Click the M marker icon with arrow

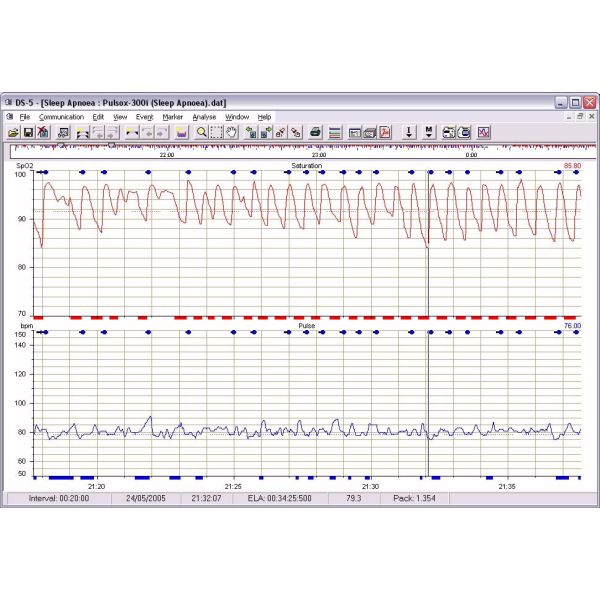(429, 133)
